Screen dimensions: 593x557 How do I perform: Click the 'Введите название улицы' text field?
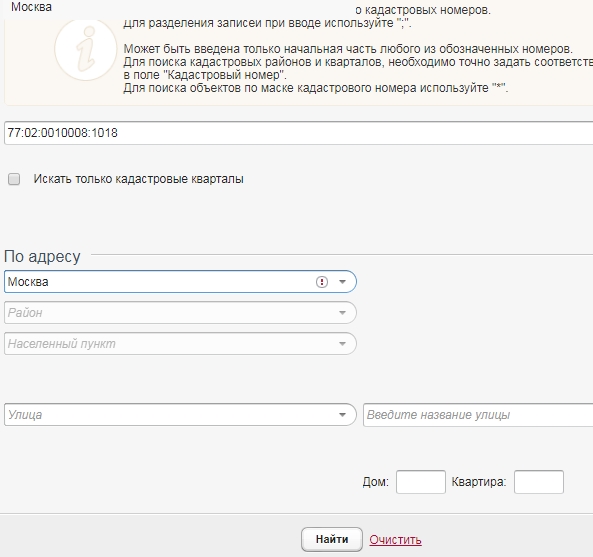[478, 415]
